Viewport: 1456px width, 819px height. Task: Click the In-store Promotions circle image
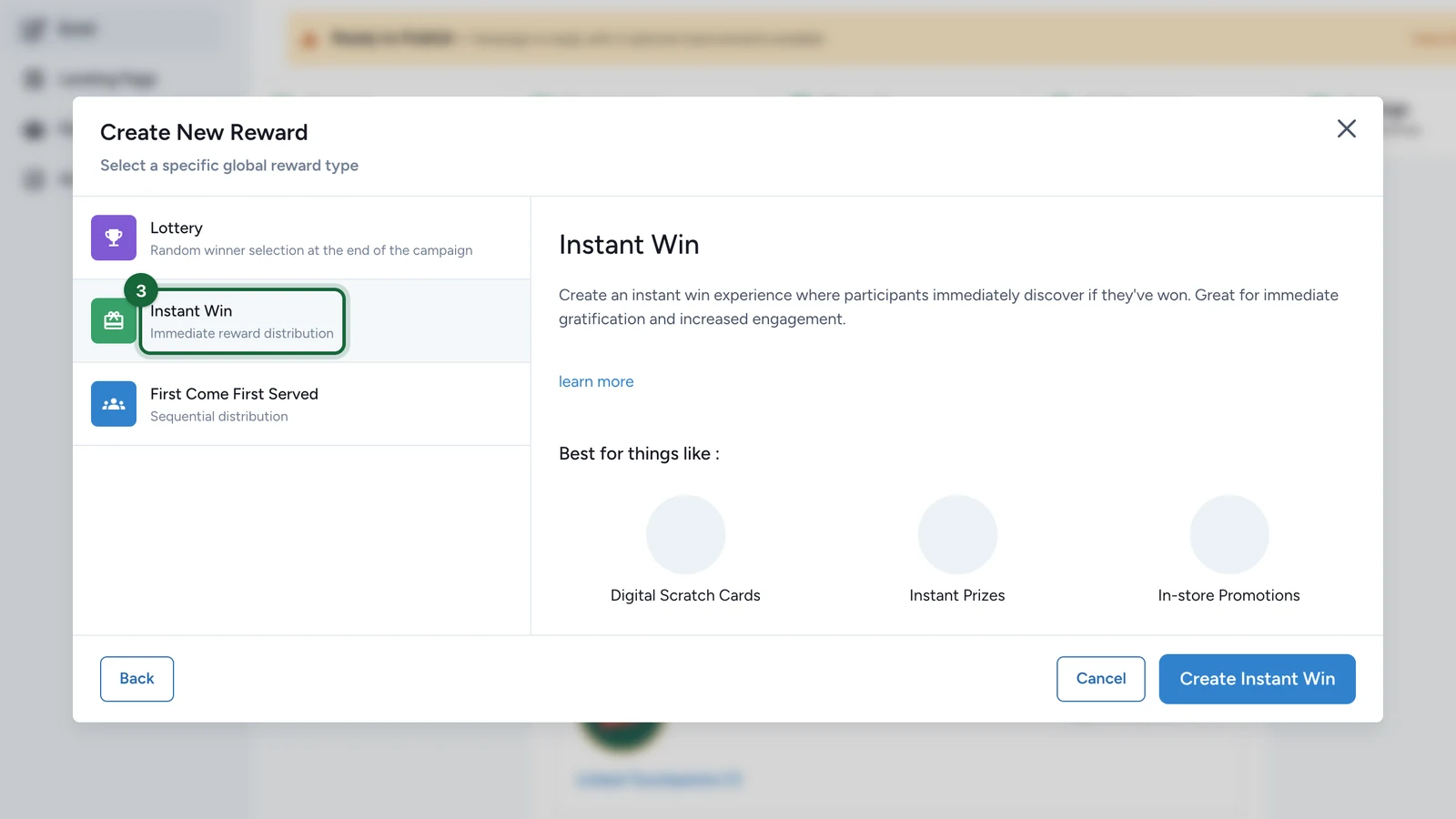point(1229,534)
